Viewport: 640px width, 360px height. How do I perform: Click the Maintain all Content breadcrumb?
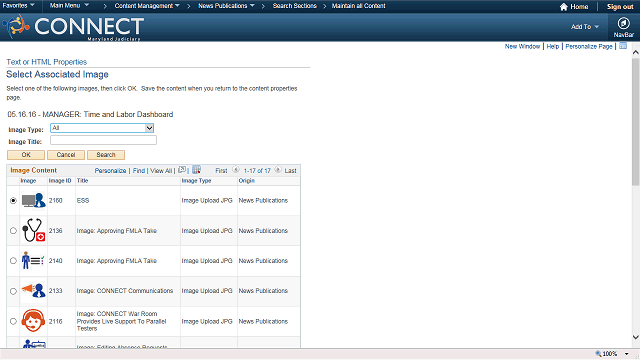tap(358, 6)
